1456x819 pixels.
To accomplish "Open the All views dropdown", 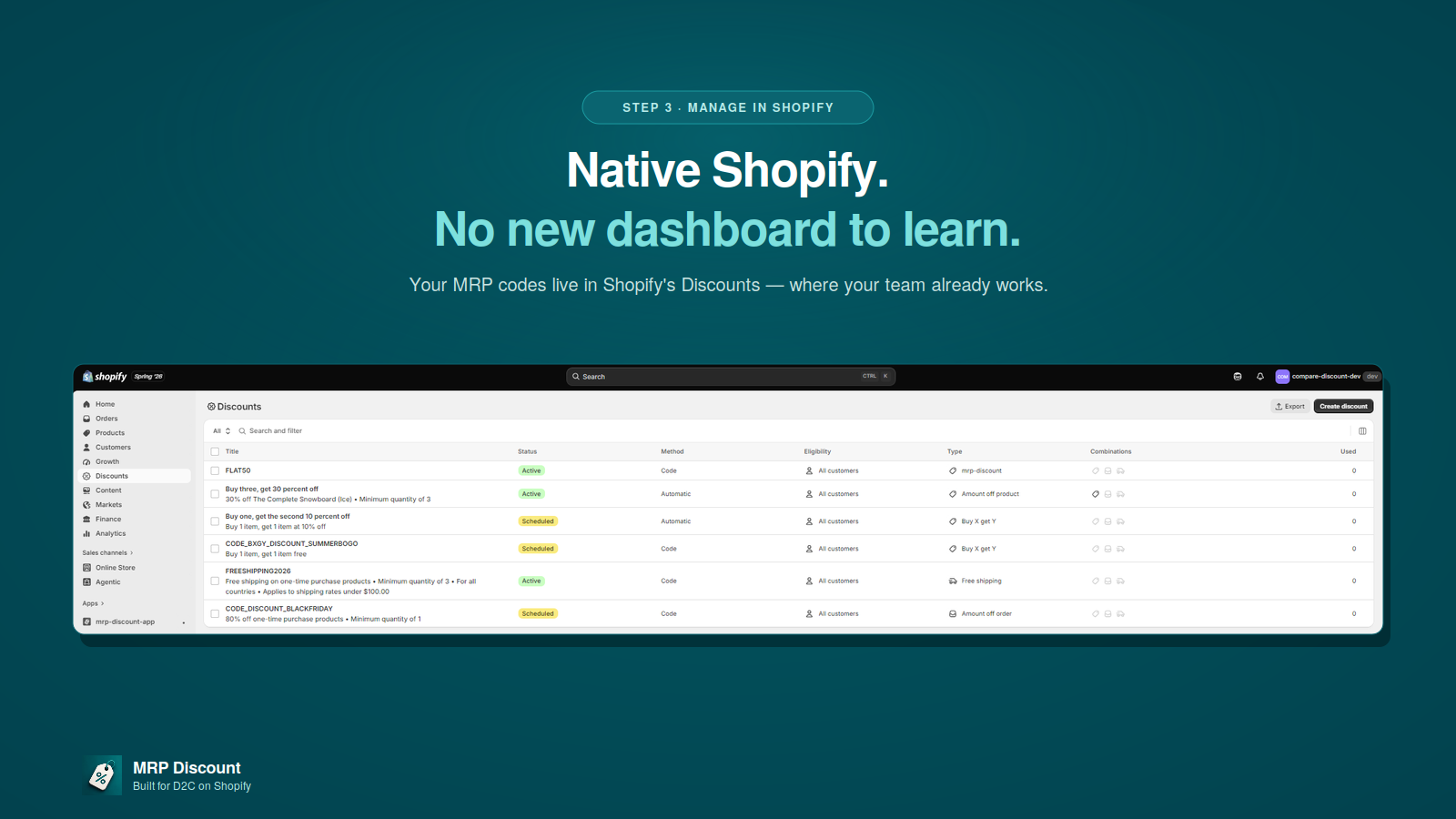I will pyautogui.click(x=221, y=431).
